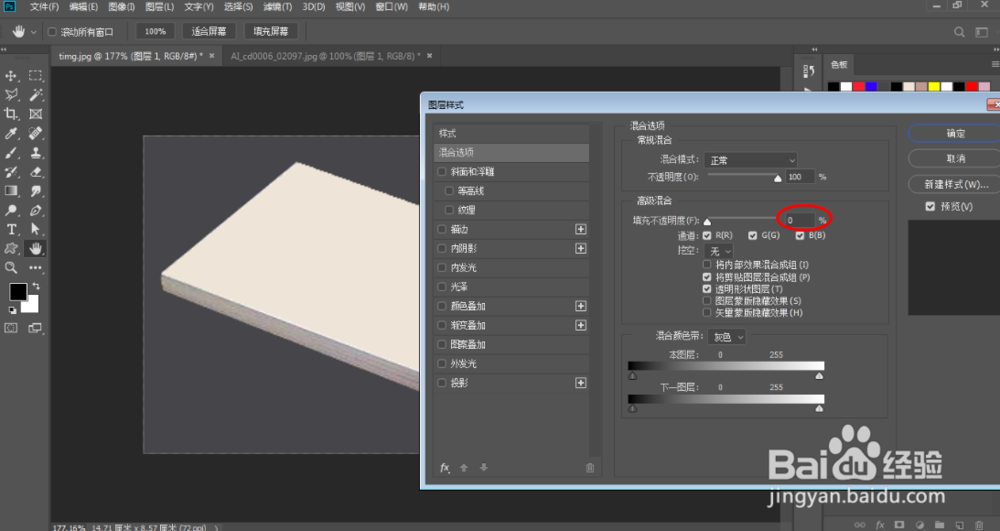
Task: Select the Pen tool
Action: 36,210
